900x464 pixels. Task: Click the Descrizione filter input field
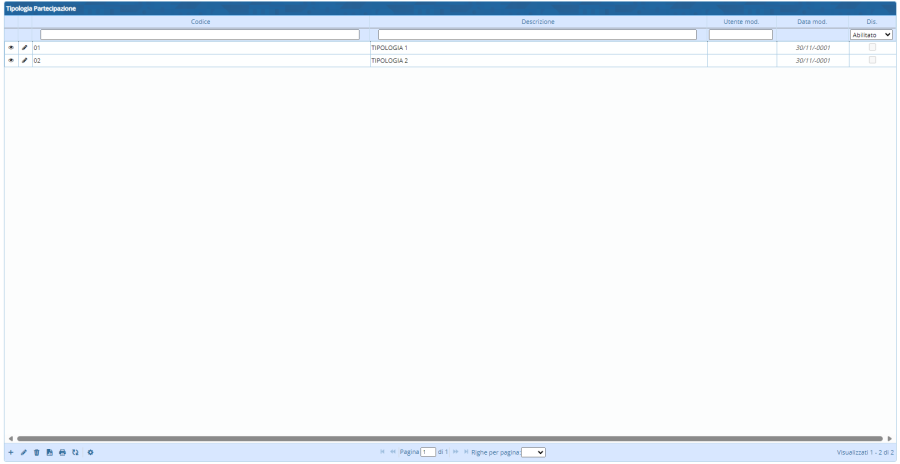point(537,34)
